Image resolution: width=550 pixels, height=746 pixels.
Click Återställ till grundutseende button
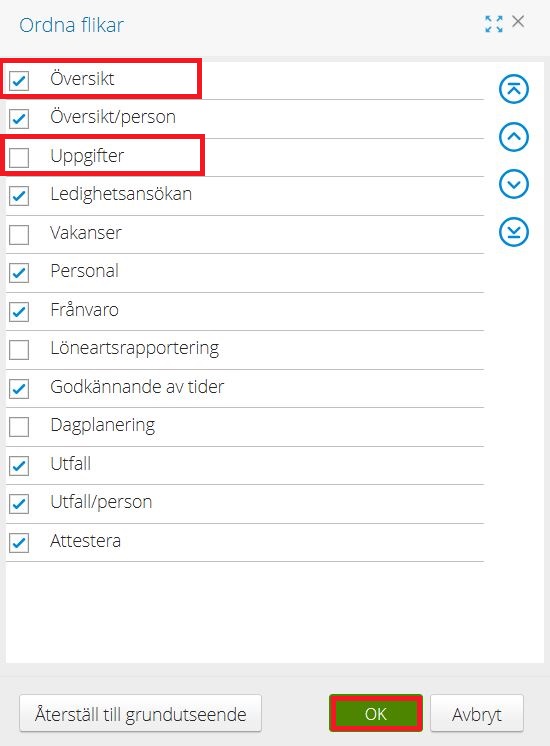point(140,713)
